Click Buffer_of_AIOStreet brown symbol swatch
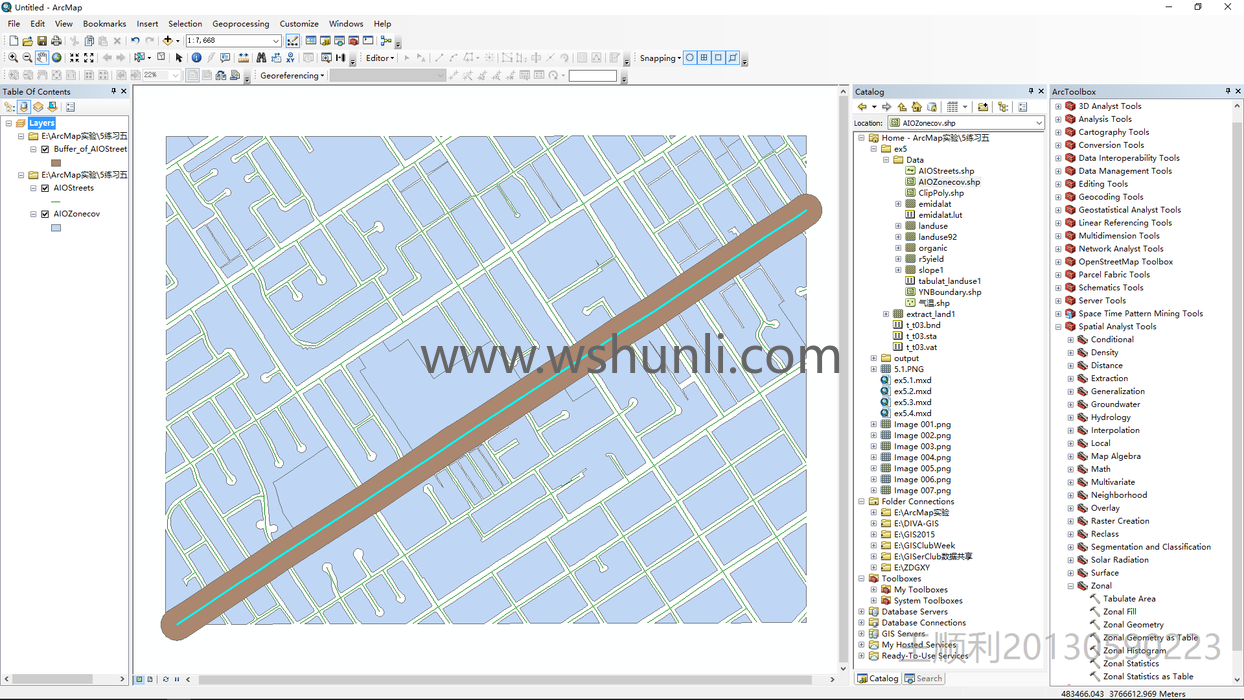The image size is (1244, 700). point(56,163)
